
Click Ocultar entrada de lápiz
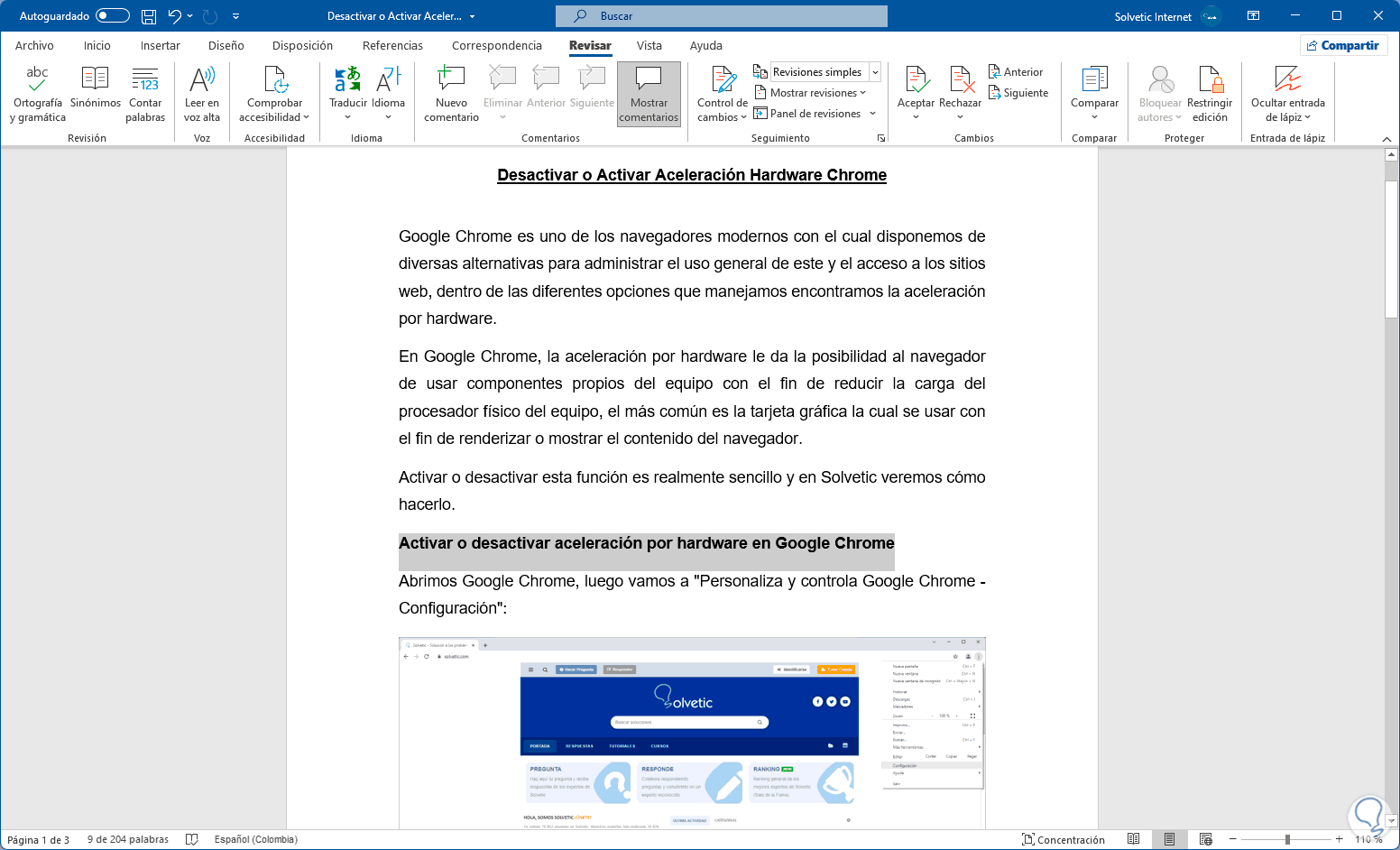tap(1287, 94)
